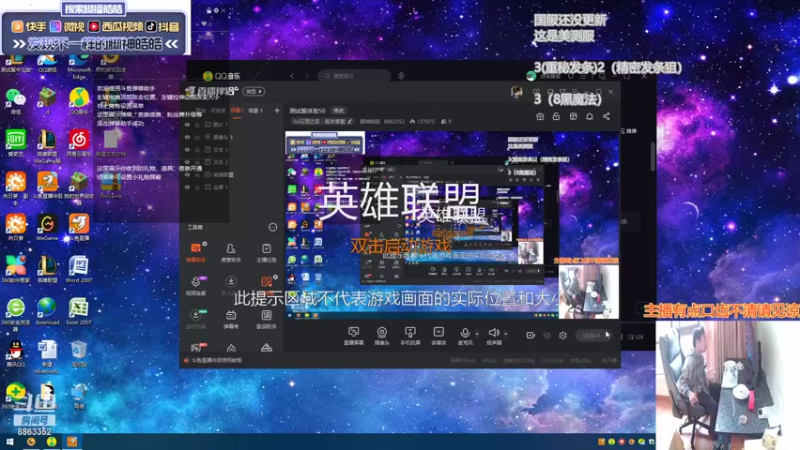Screen dimensions: 800x450
Task: Open user avatar in companion title bar
Action: click(516, 92)
